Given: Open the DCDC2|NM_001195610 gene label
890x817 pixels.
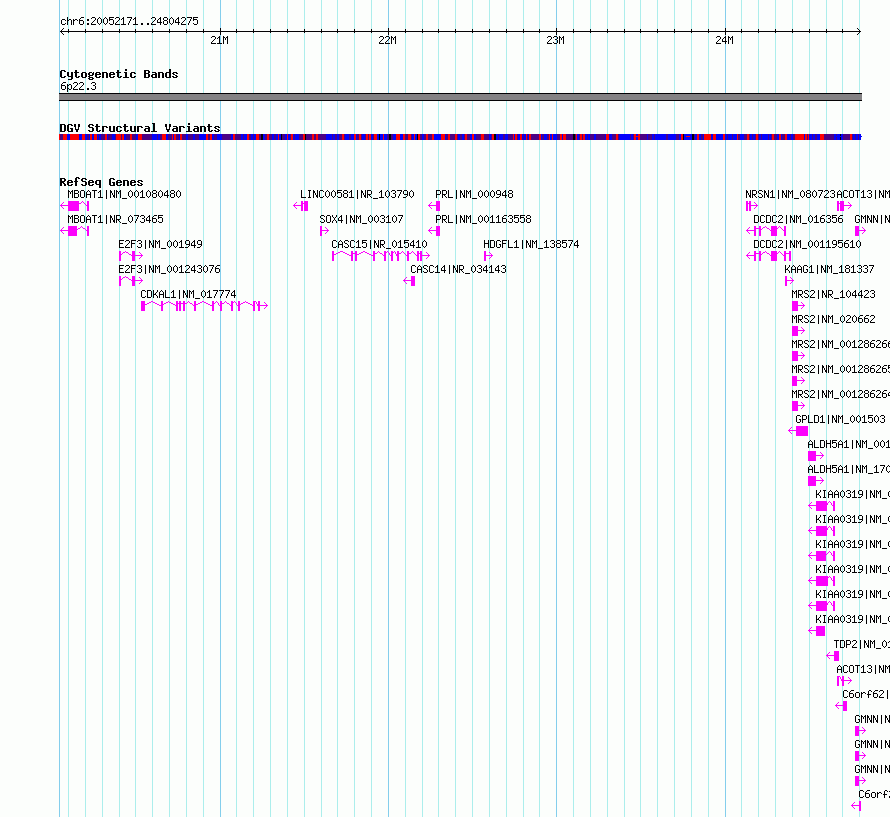Looking at the screenshot, I should 807,244.
